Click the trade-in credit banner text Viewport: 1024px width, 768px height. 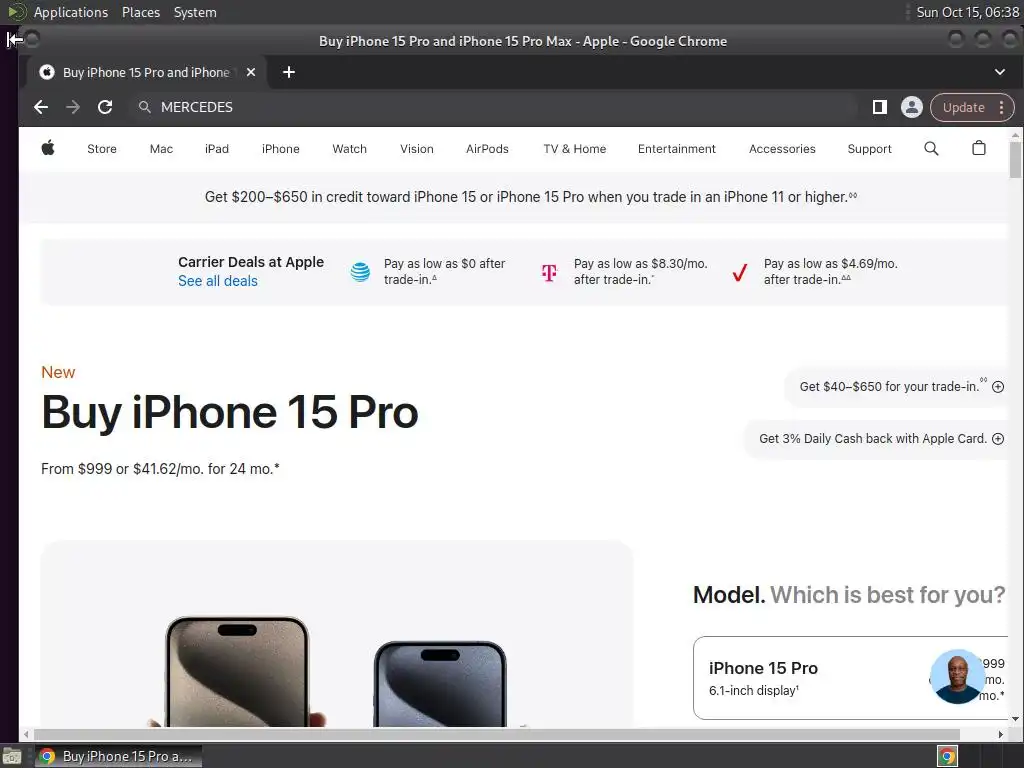coord(531,197)
